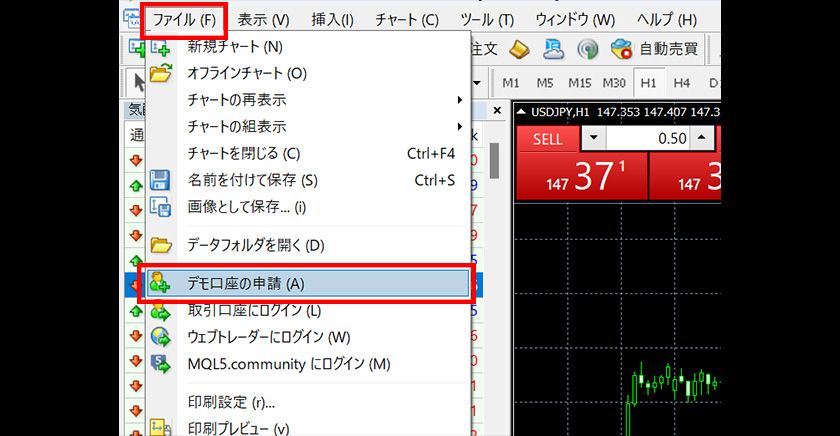Open the 挿入(I) menu
This screenshot has height=436, width=840.
(x=332, y=20)
